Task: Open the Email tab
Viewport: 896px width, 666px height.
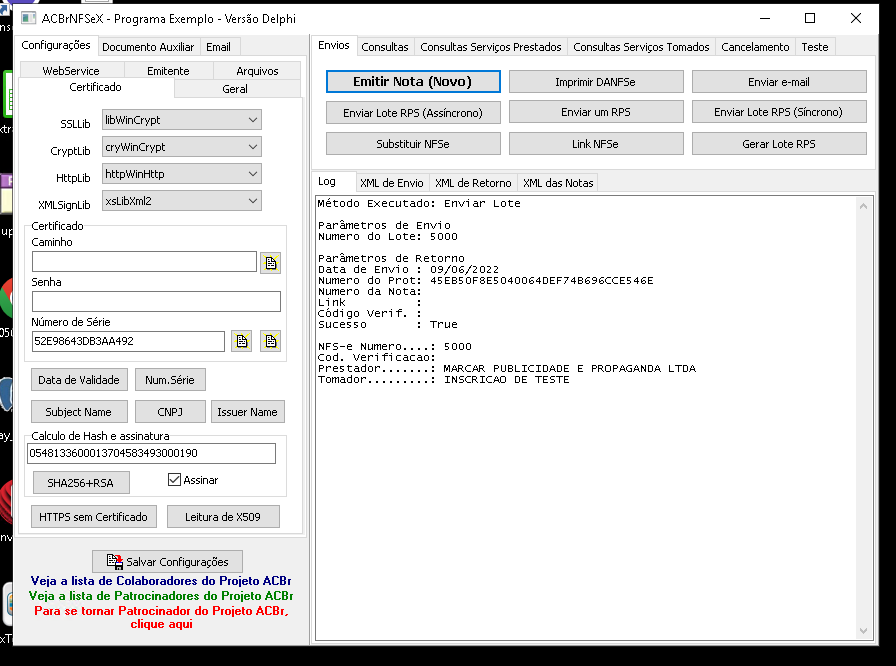Action: pos(218,47)
